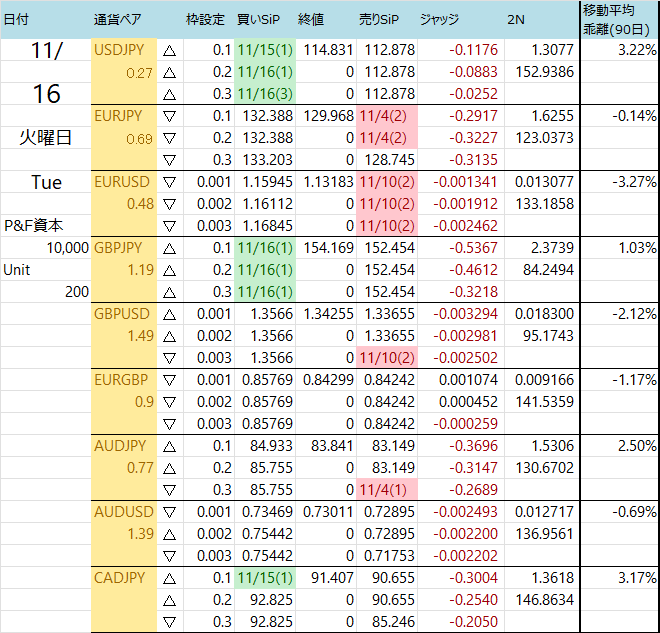Click the 2N column header

click(516, 19)
